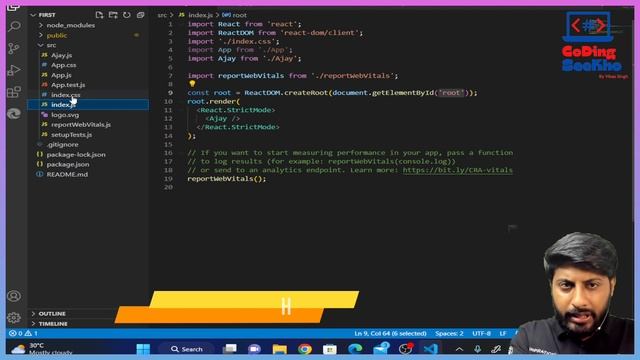This screenshot has height=360, width=640.
Task: Open File Explorer from the taskbar
Action: 280,349
